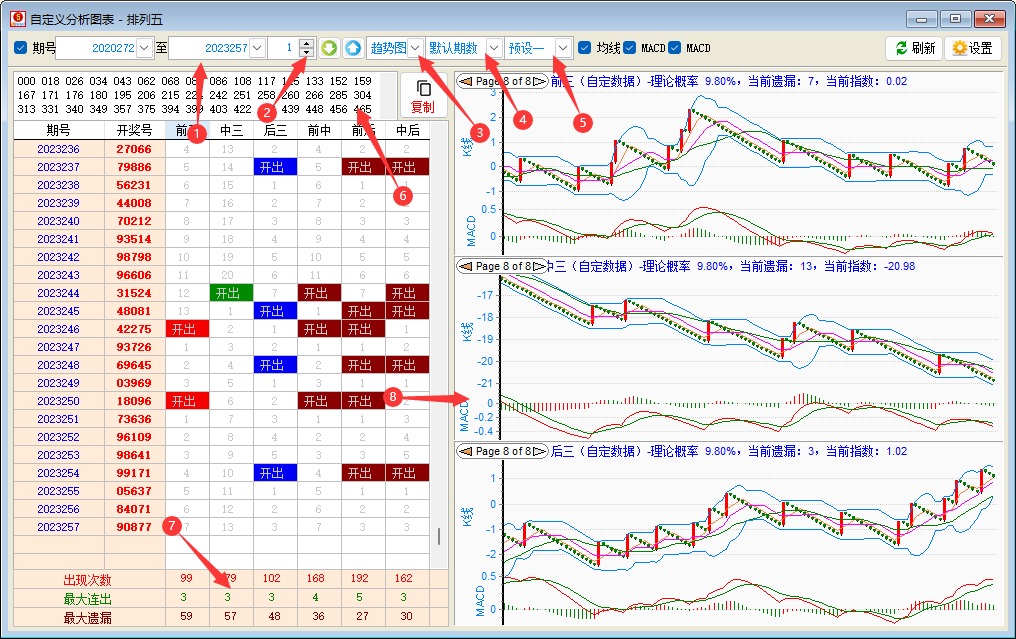Image resolution: width=1016 pixels, height=639 pixels.
Task: Click the green down-arrow period button
Action: coord(329,48)
